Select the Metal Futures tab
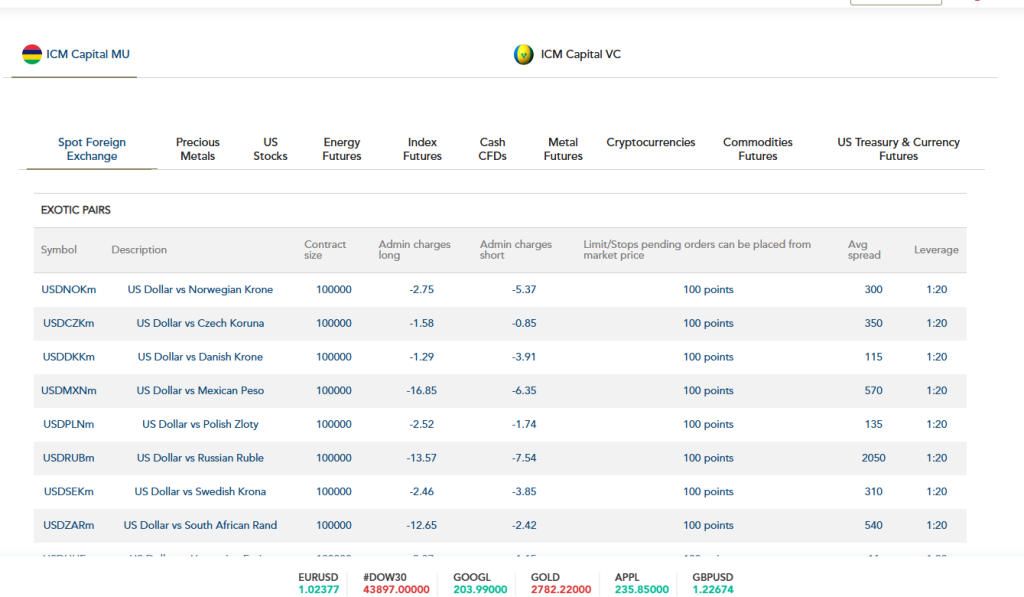The height and width of the screenshot is (597, 1024). pos(563,149)
